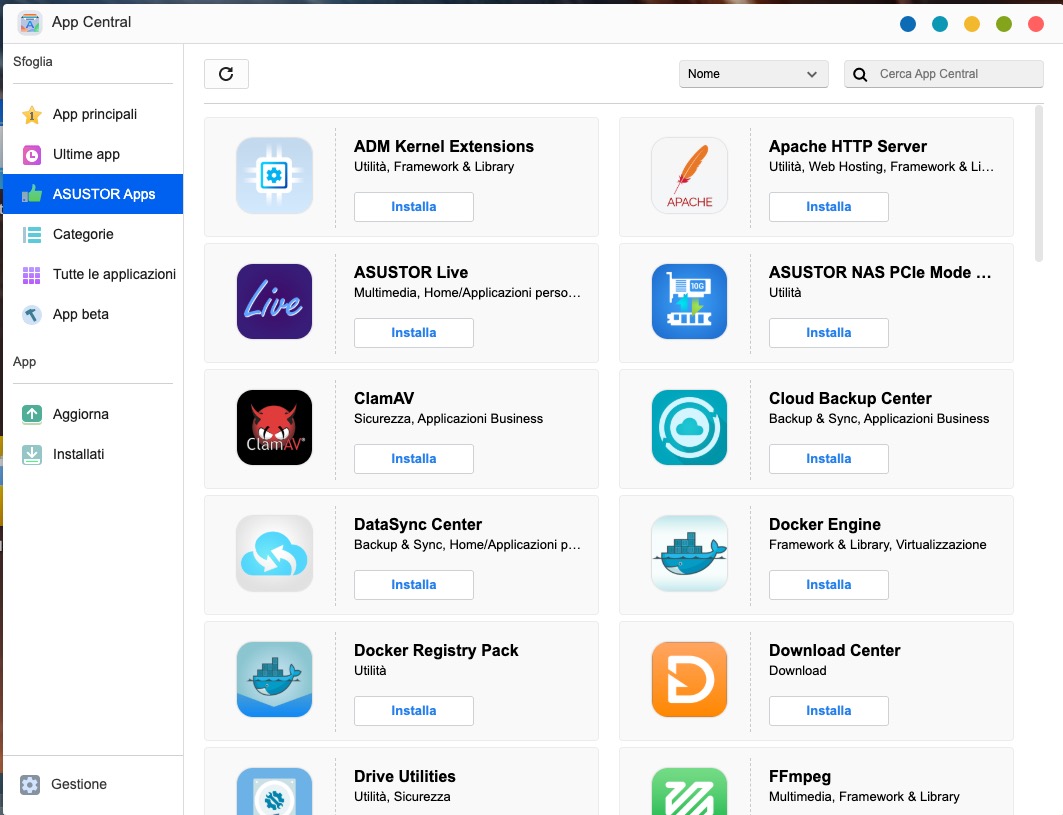The image size is (1063, 815).
Task: Click the vertical scrollbar of app list
Action: click(1039, 183)
